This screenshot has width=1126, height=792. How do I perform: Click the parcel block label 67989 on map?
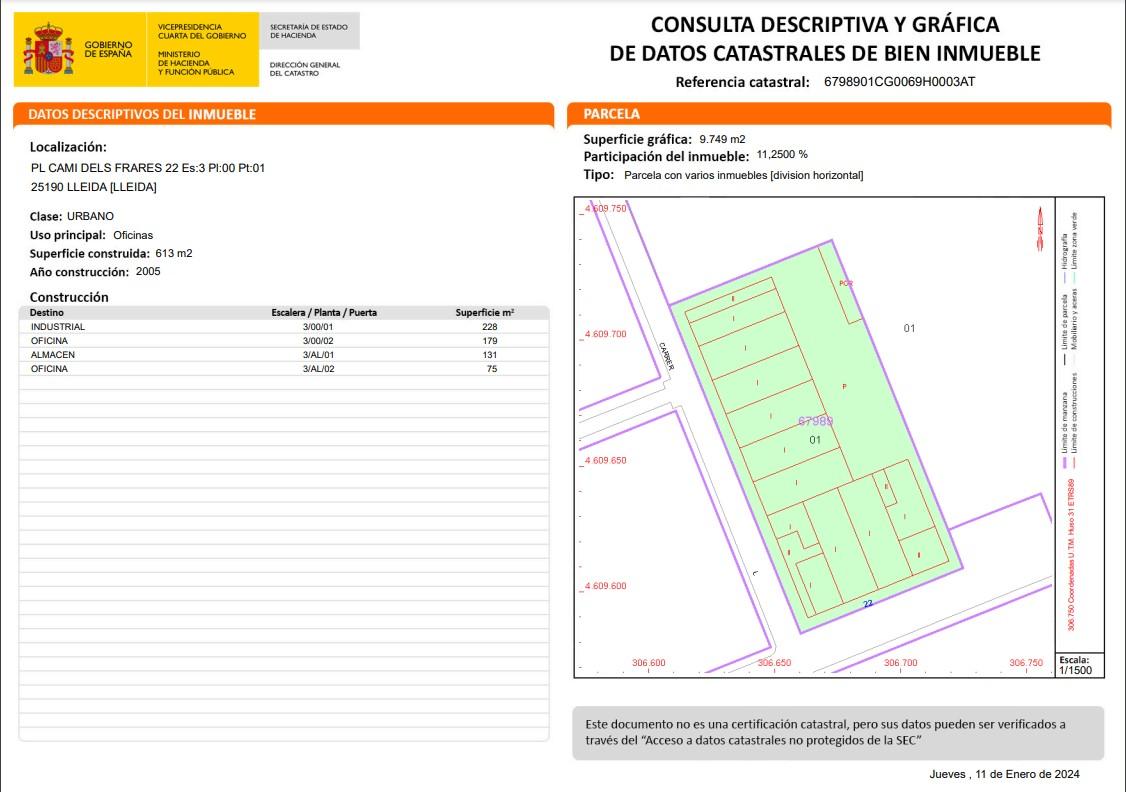pos(815,421)
